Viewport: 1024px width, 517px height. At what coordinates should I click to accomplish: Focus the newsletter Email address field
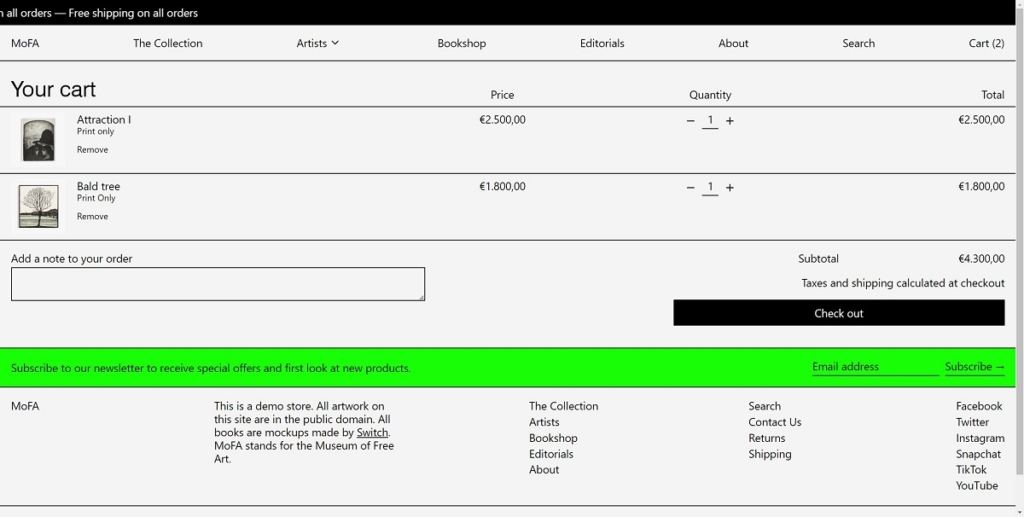tap(874, 367)
